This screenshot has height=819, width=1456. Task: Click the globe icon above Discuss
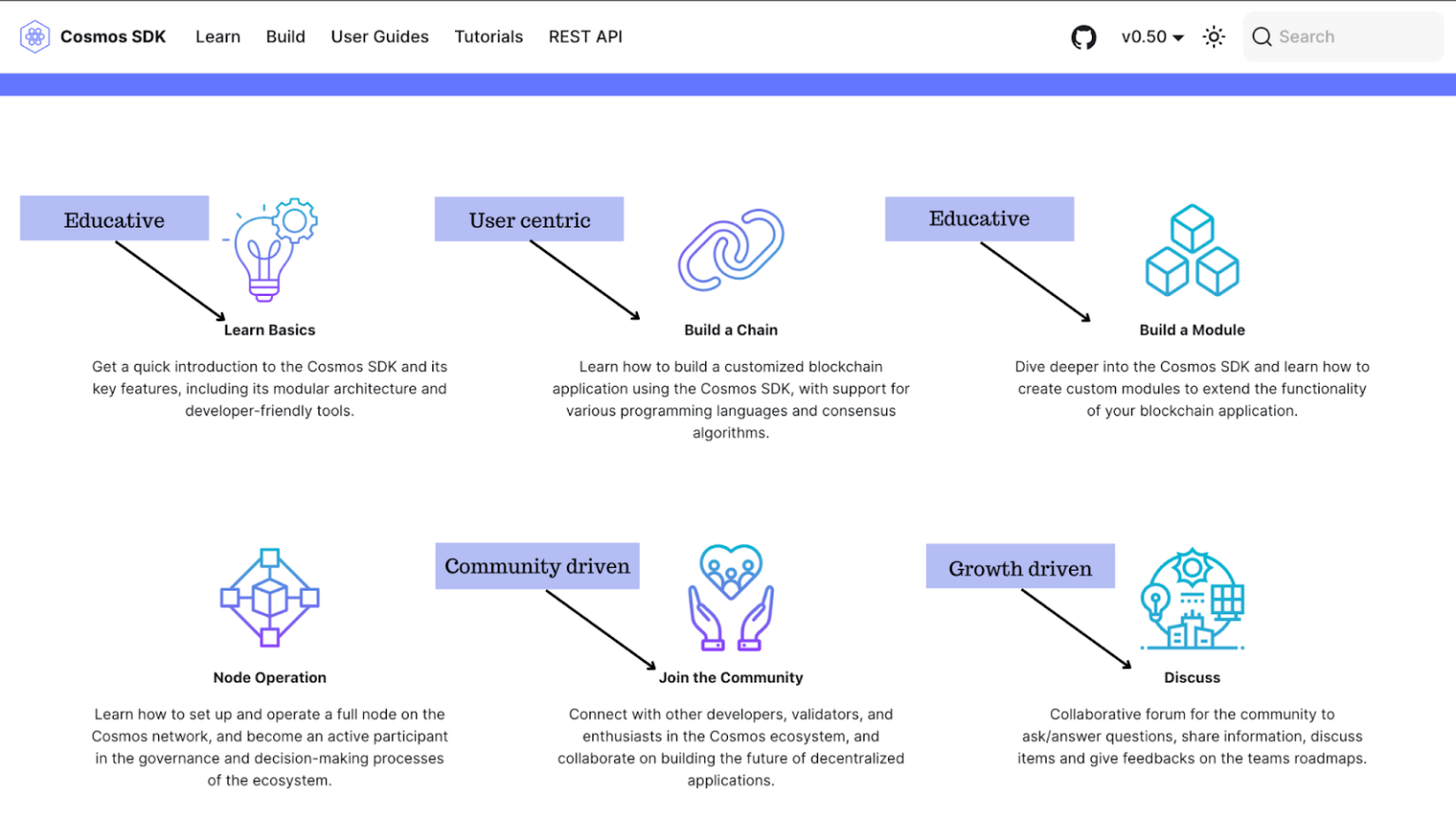pyautogui.click(x=1192, y=597)
